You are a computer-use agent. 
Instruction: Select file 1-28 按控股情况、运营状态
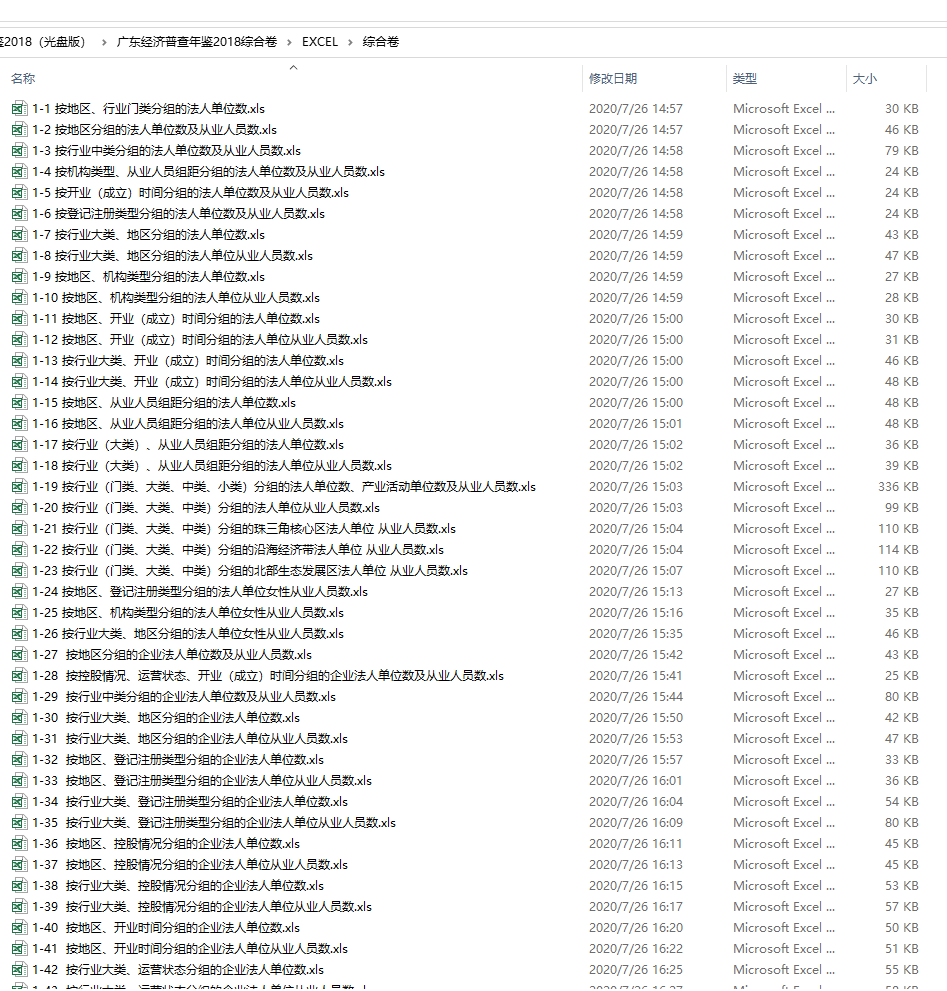click(268, 676)
